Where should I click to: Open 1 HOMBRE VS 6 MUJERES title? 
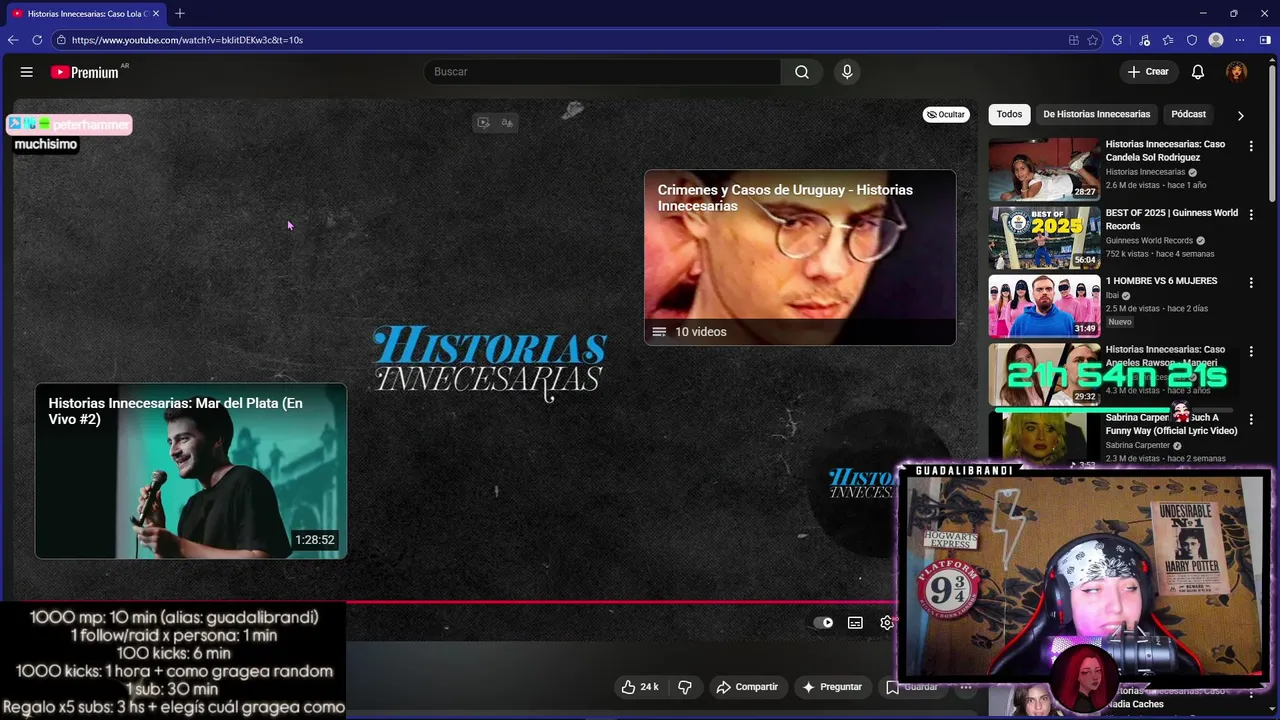click(x=1161, y=281)
